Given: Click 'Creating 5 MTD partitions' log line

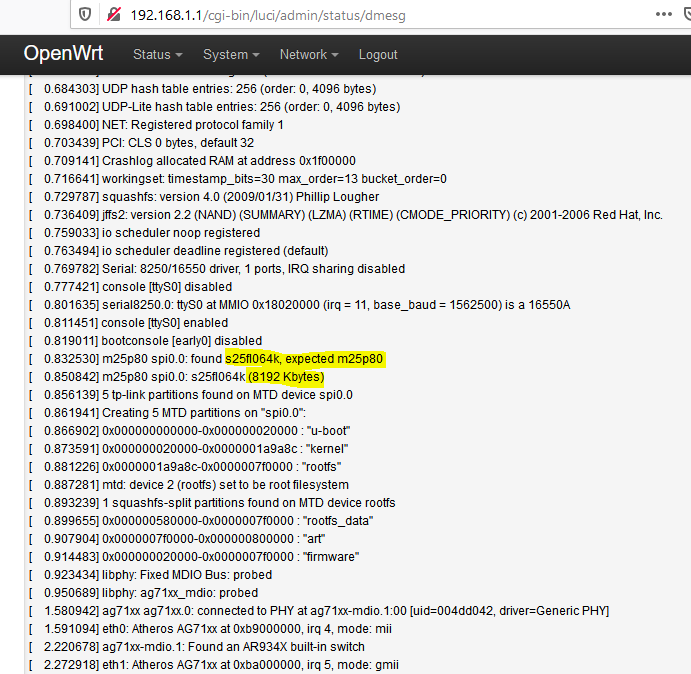Looking at the screenshot, I should coord(167,413).
